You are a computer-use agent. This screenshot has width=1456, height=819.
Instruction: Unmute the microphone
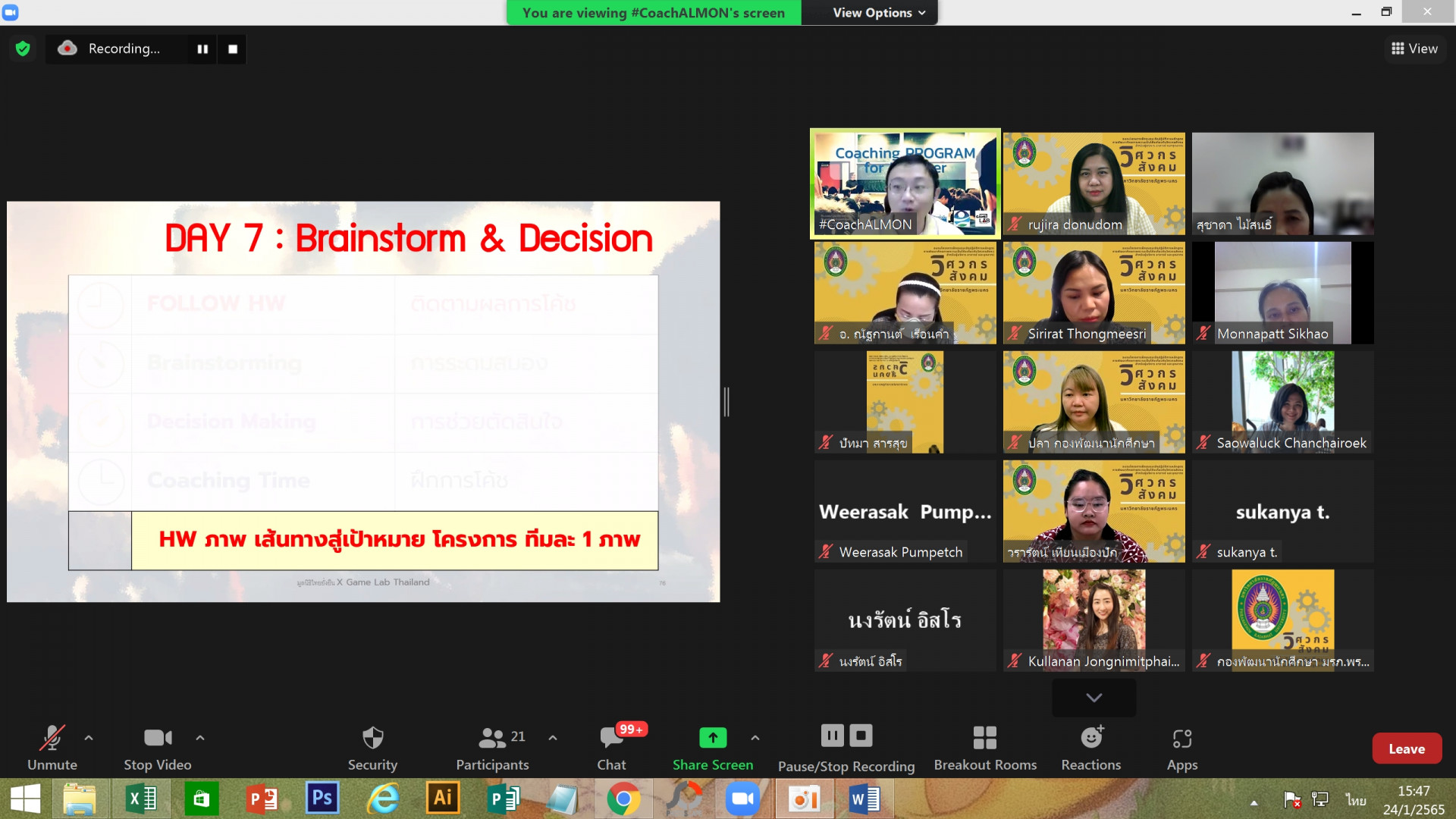coord(52,737)
